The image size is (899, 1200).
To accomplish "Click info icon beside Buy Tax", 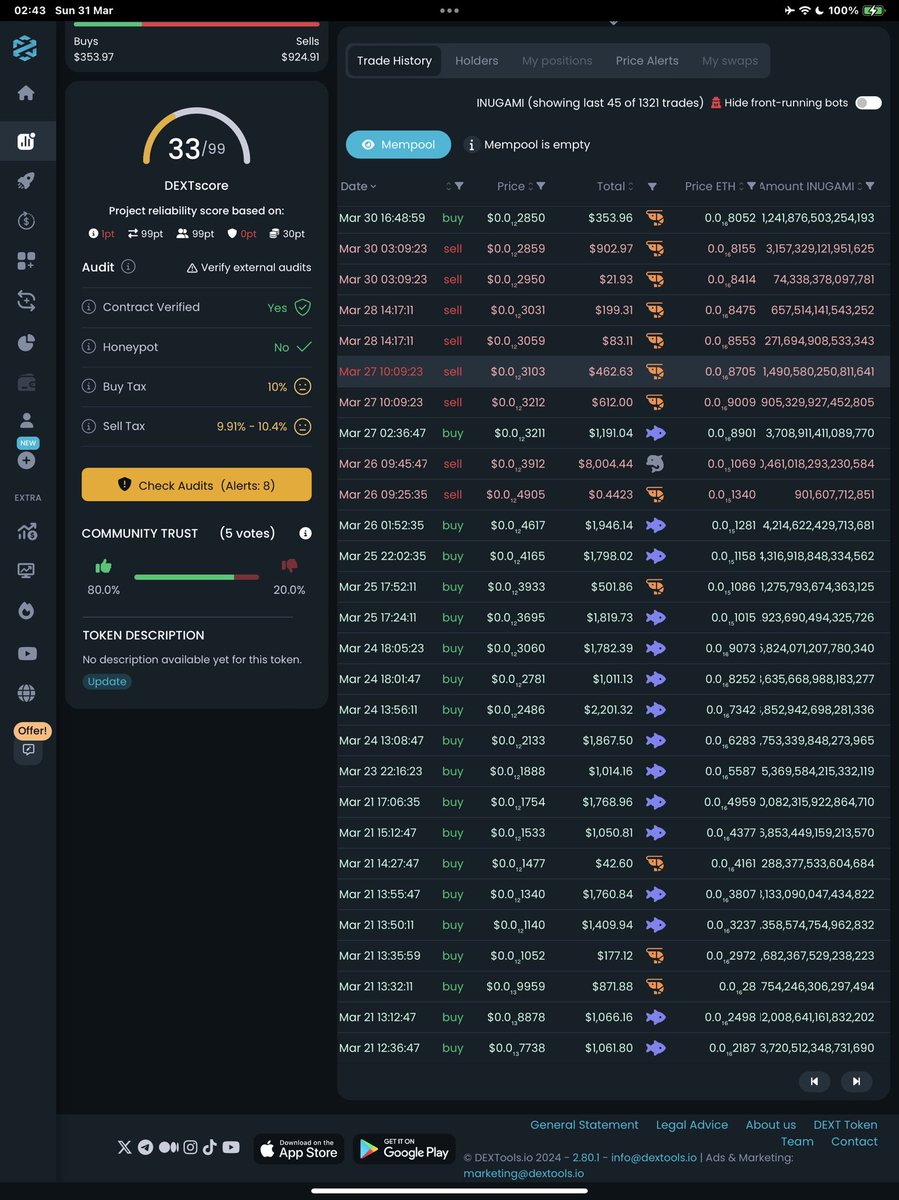I will click(89, 386).
